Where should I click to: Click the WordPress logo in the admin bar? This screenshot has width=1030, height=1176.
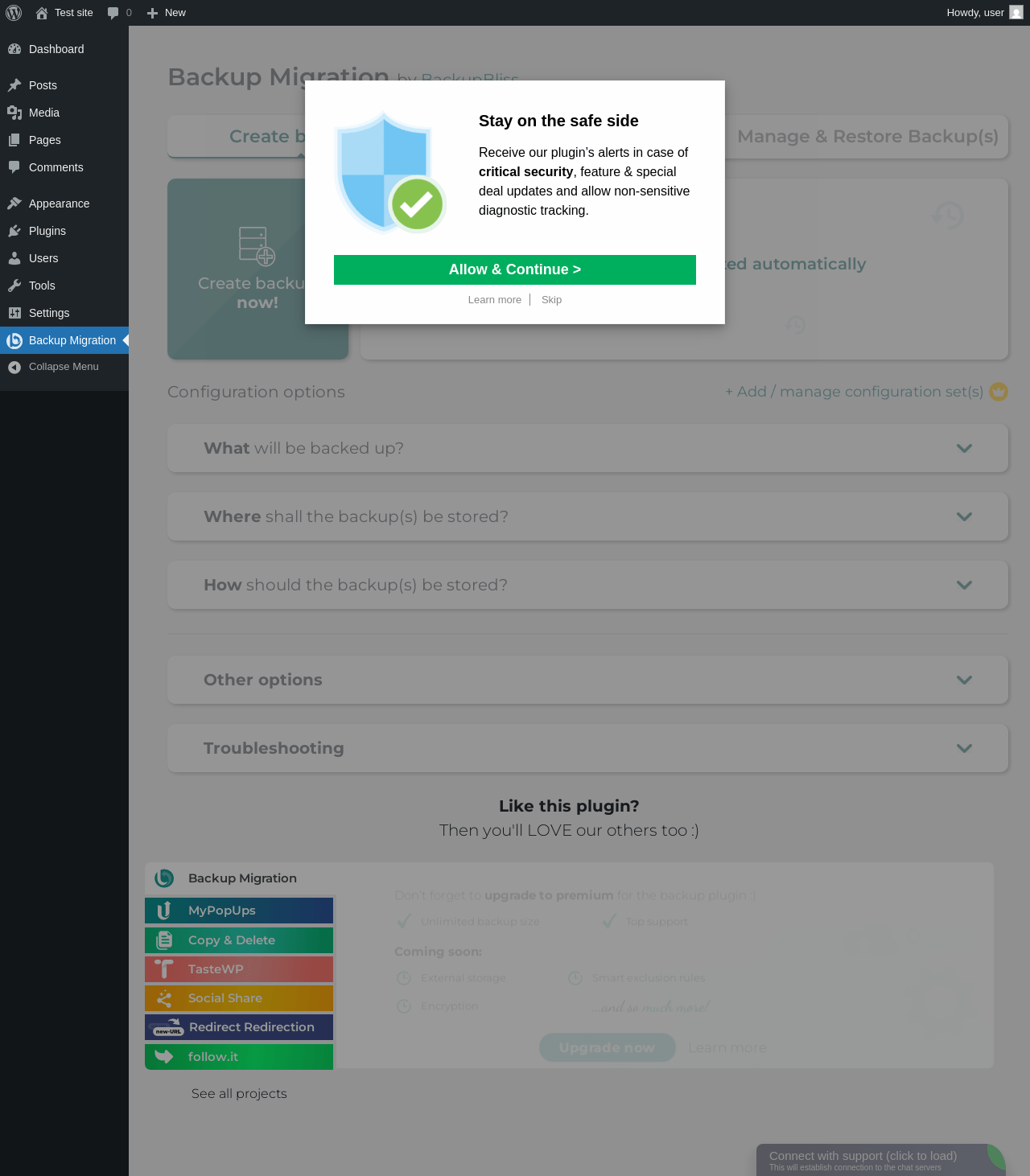tap(14, 13)
